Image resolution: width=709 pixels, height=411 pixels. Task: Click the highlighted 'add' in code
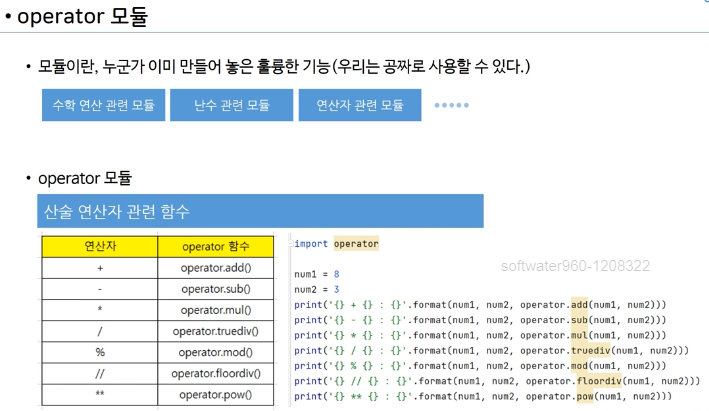579,305
